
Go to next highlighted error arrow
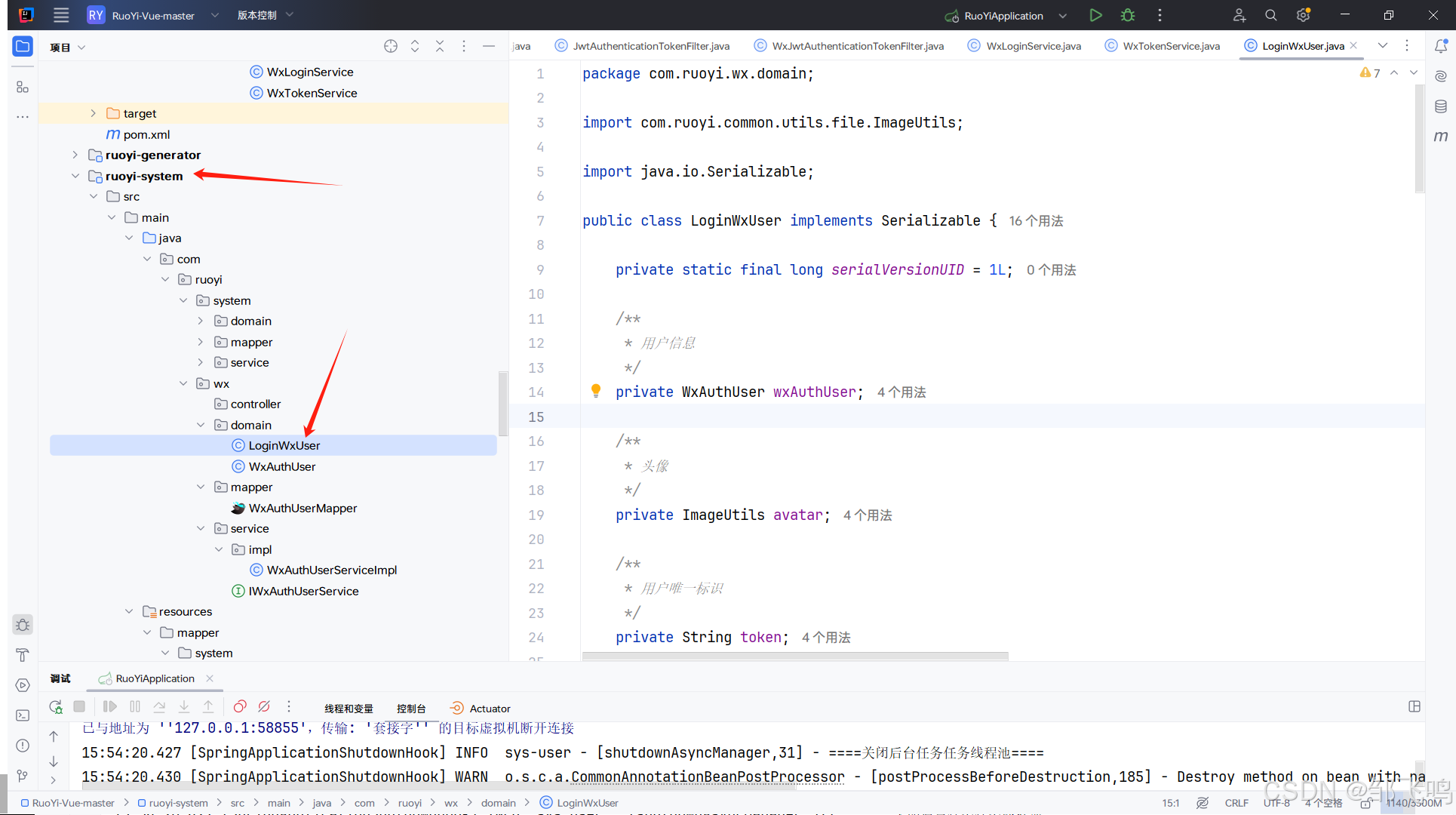pos(1414,72)
